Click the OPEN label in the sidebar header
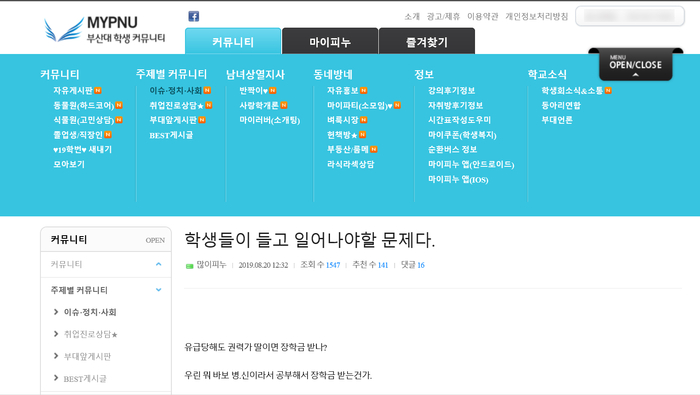This screenshot has height=395, width=700. tap(155, 240)
